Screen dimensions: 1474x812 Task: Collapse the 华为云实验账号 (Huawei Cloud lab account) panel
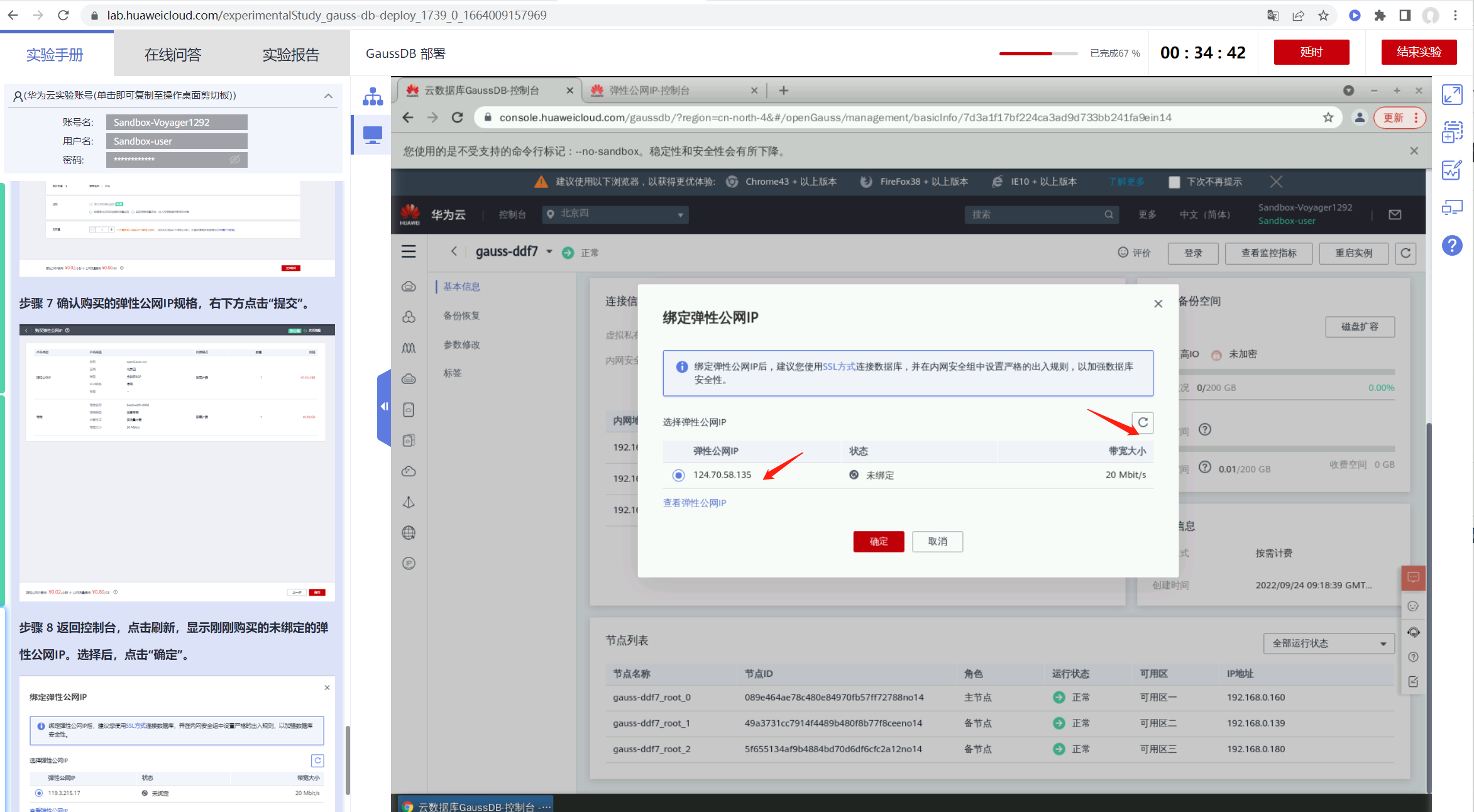click(328, 96)
